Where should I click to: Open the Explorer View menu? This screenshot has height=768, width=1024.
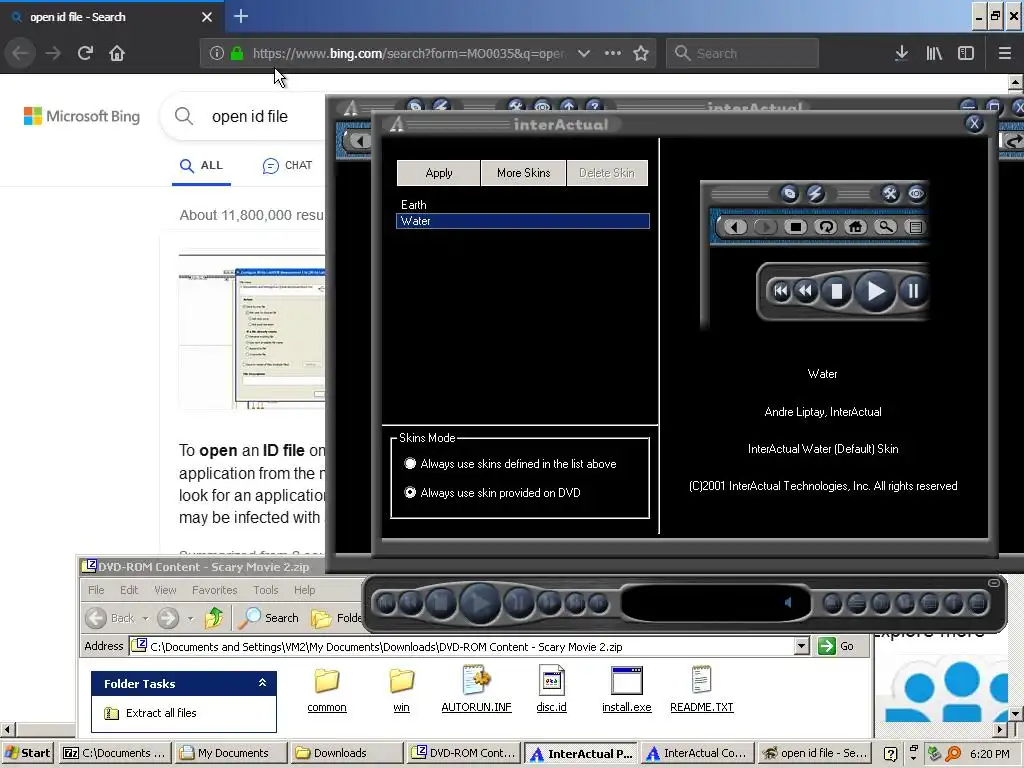click(165, 590)
